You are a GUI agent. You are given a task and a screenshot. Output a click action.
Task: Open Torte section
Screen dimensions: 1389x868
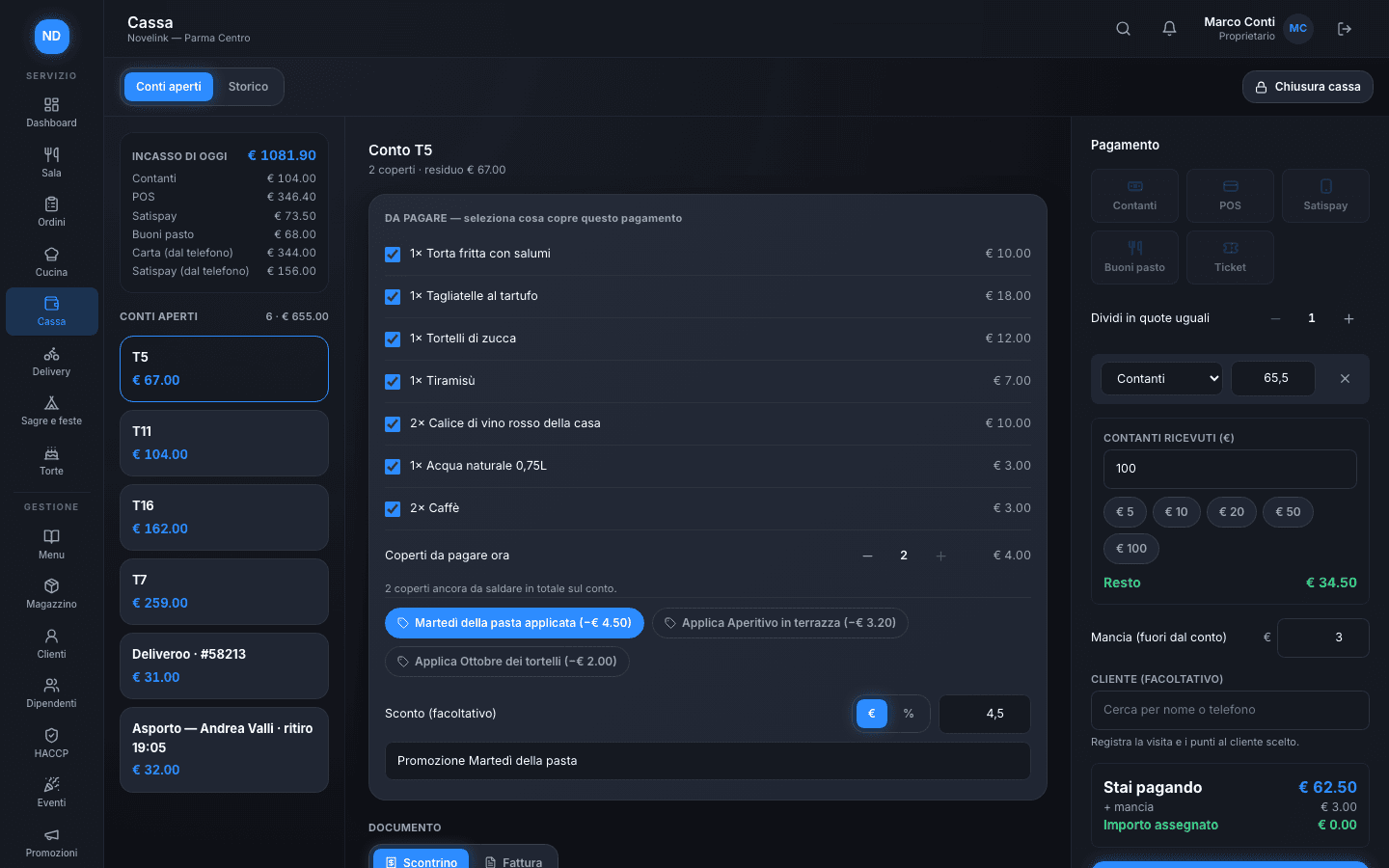click(x=52, y=460)
